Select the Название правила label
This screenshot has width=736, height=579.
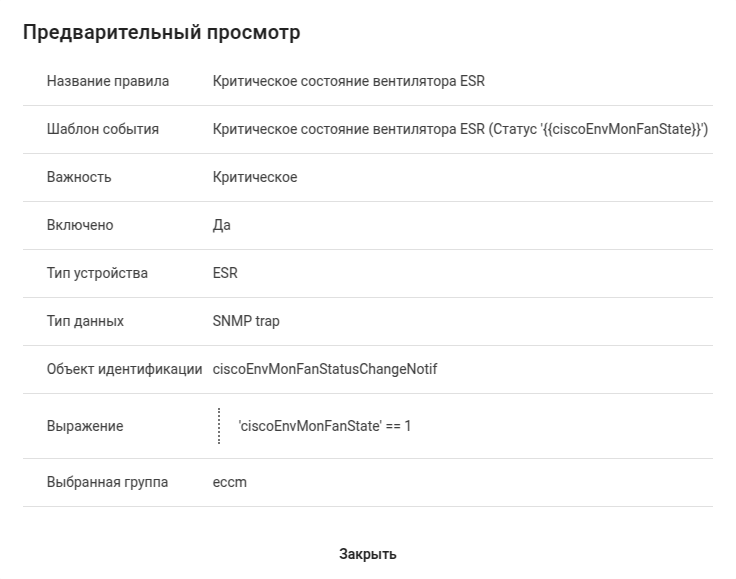pos(108,81)
